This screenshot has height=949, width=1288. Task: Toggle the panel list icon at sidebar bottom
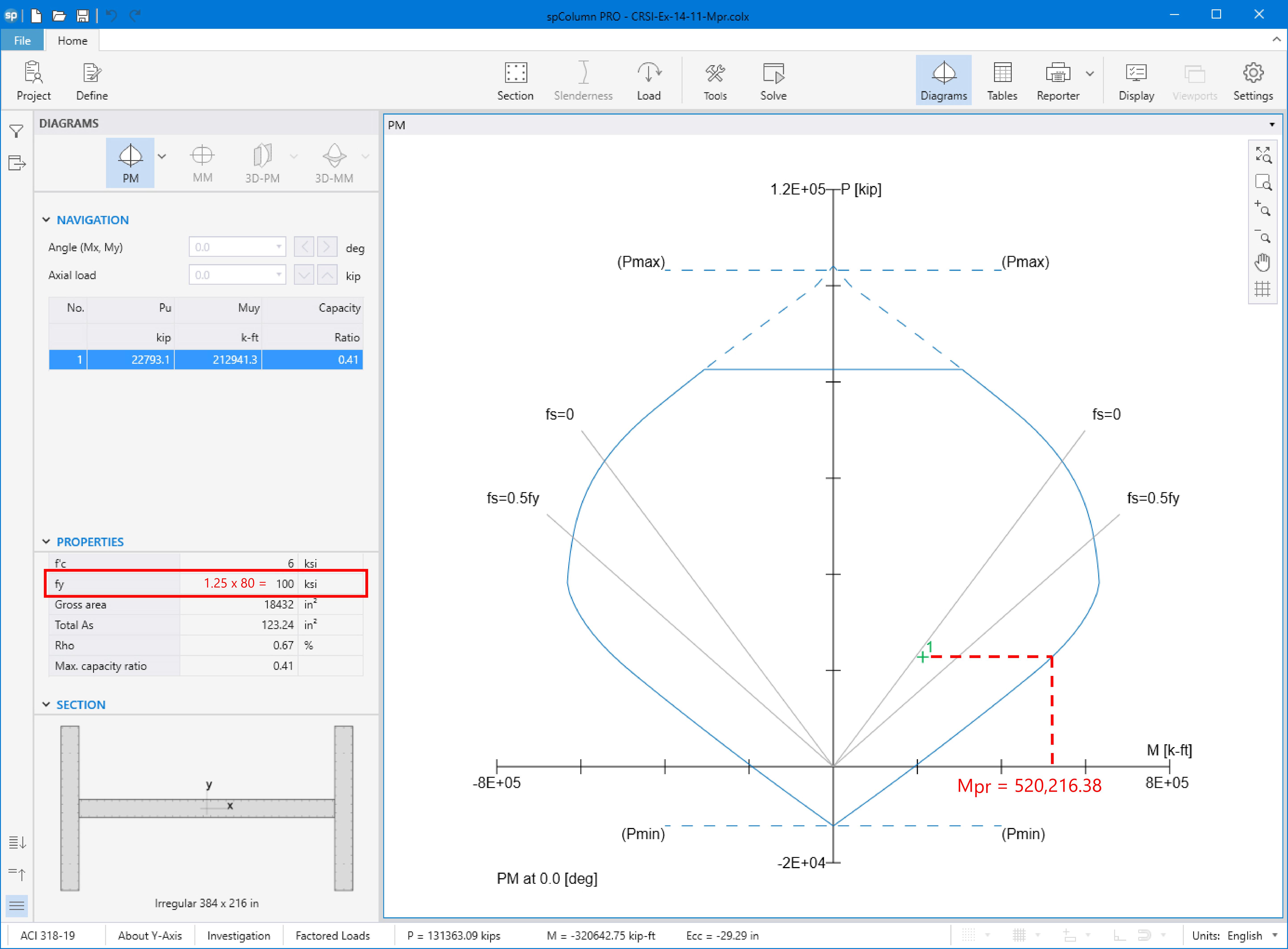17,906
